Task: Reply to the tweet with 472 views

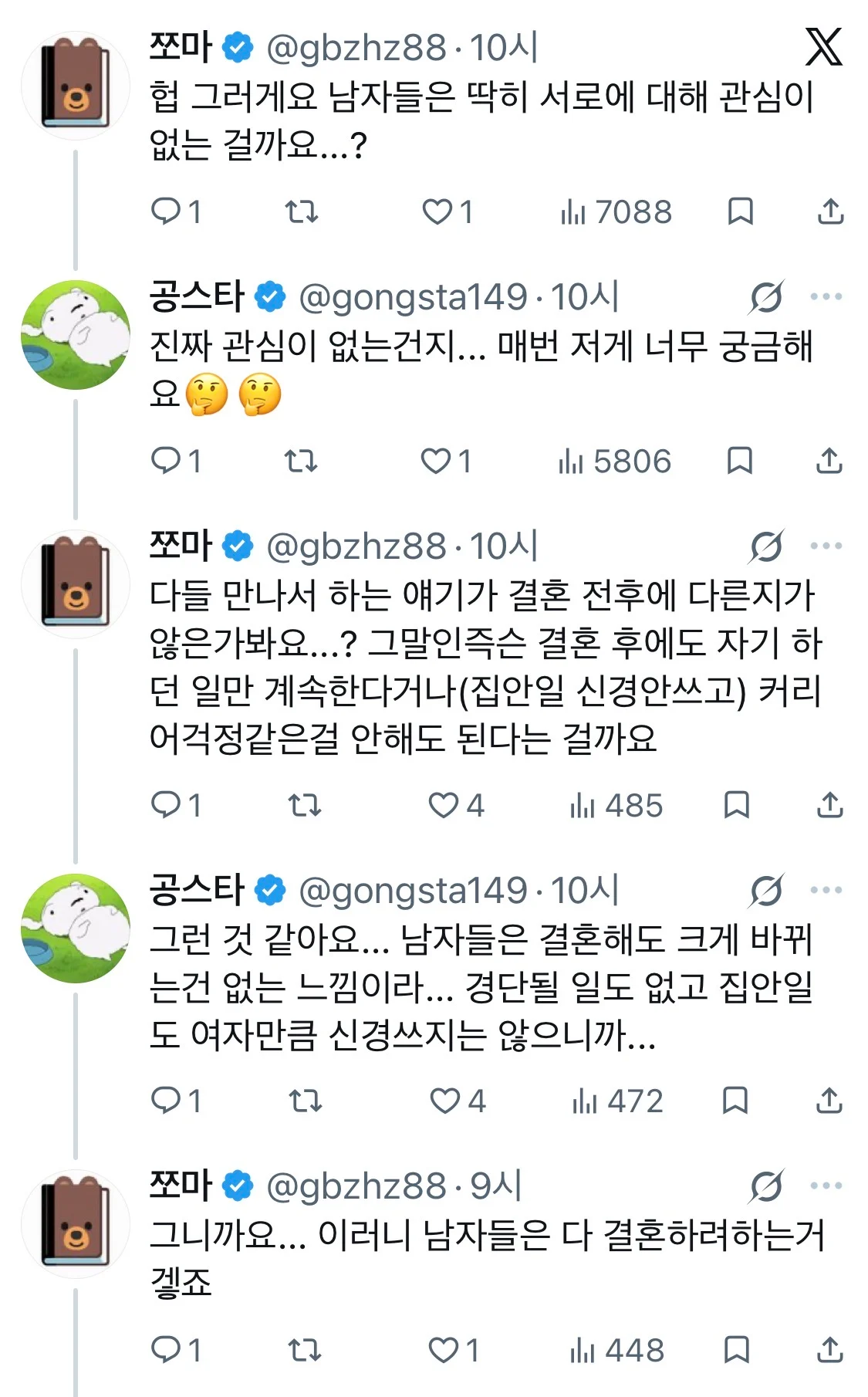Action: 176,1101
